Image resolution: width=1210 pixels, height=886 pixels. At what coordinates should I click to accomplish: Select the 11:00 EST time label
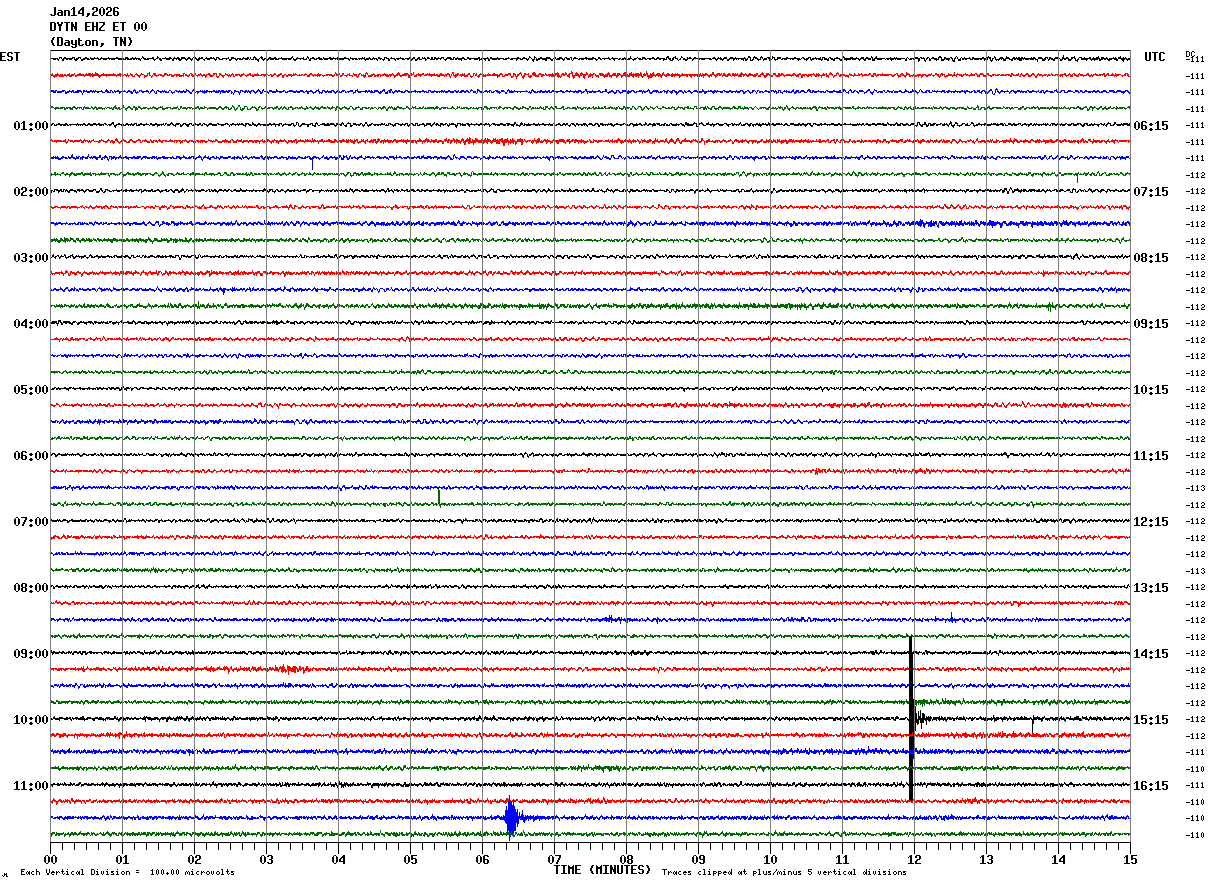coord(30,786)
